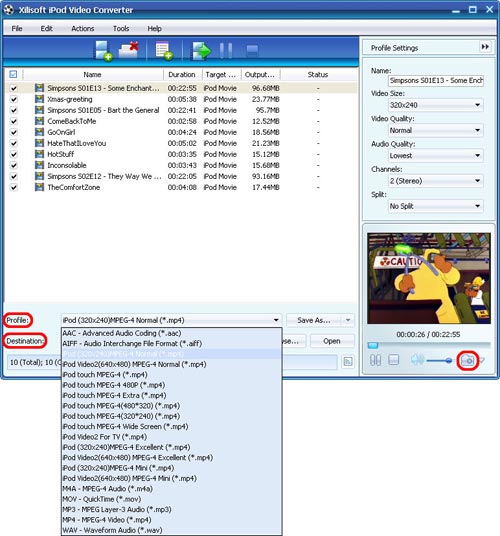
Task: Open the Edit menu
Action: point(46,28)
